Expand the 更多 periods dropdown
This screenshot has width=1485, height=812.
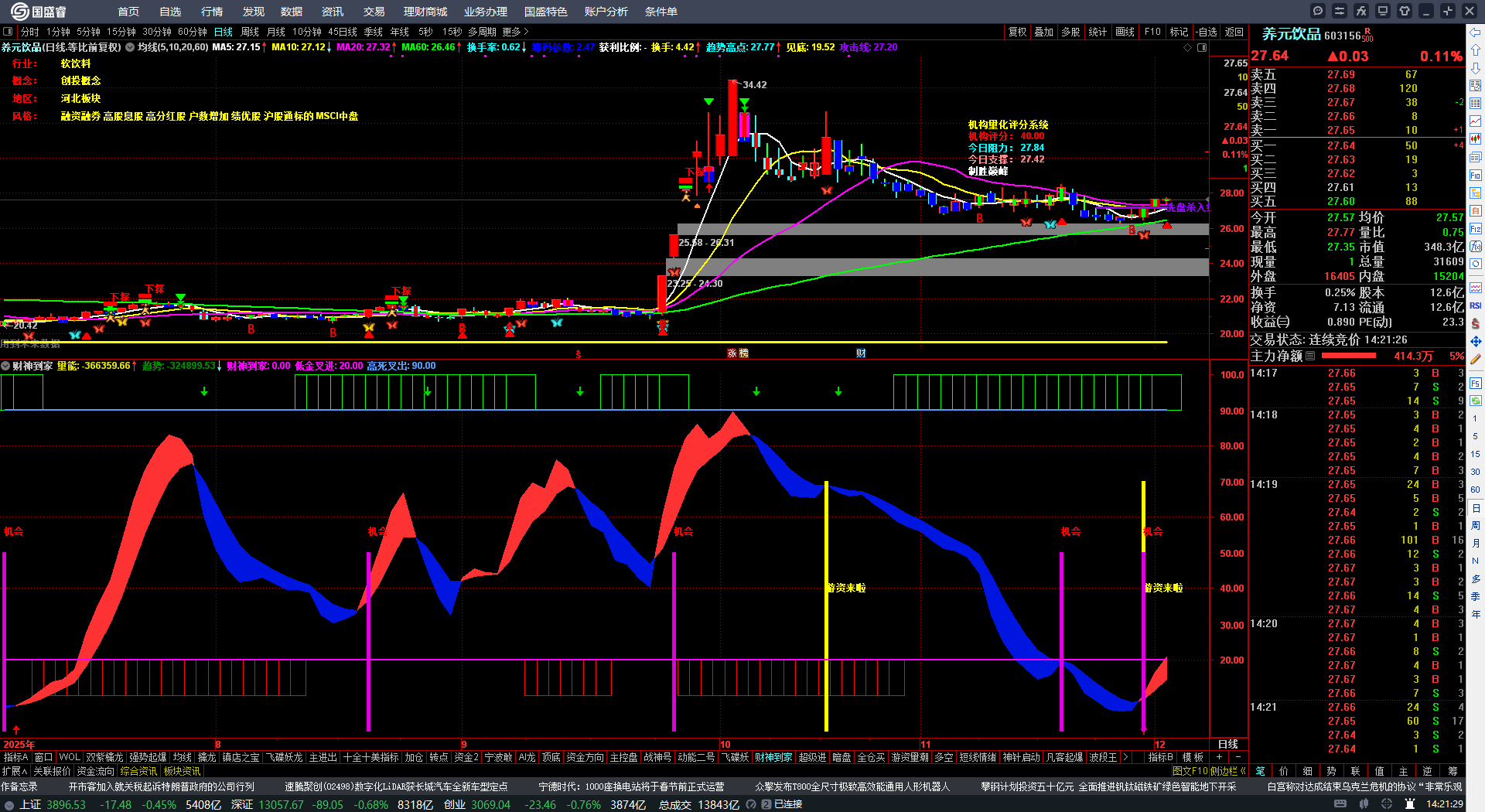515,32
